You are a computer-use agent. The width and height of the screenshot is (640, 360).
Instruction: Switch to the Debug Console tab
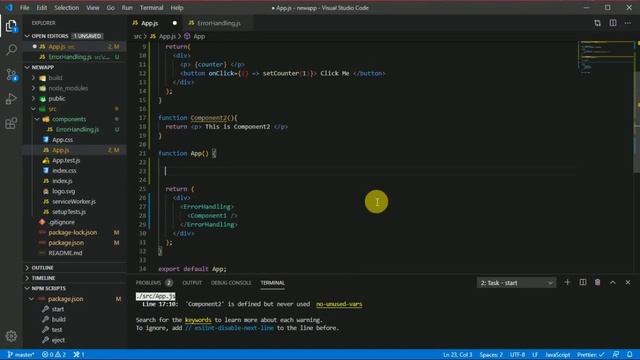[x=231, y=282]
